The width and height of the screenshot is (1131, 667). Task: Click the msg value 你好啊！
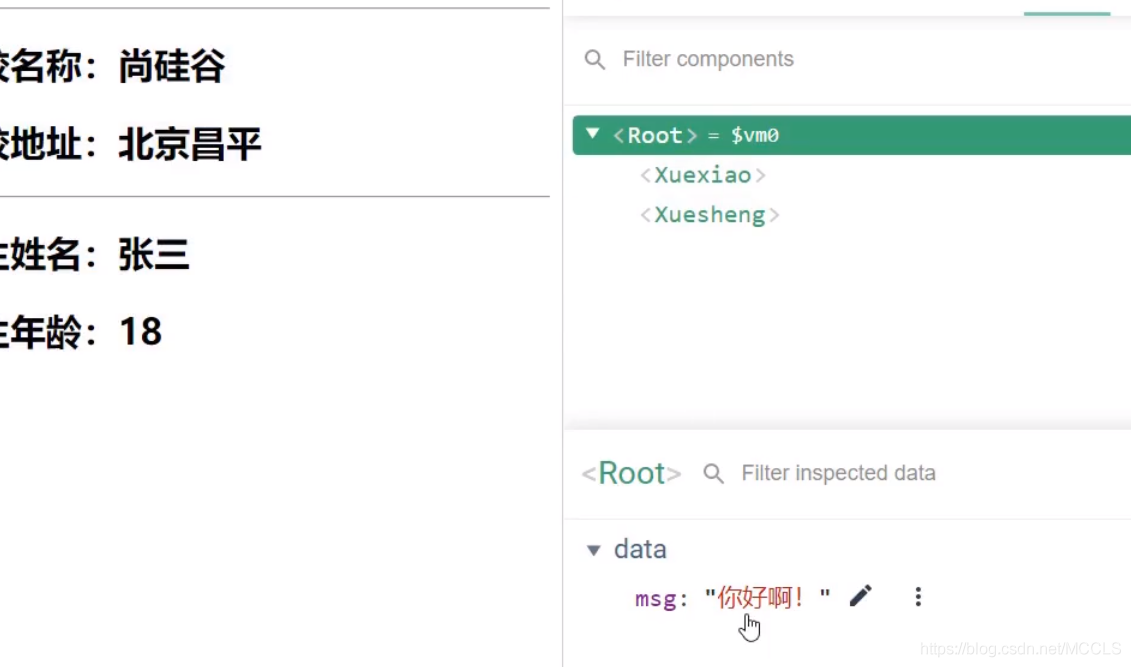(762, 598)
